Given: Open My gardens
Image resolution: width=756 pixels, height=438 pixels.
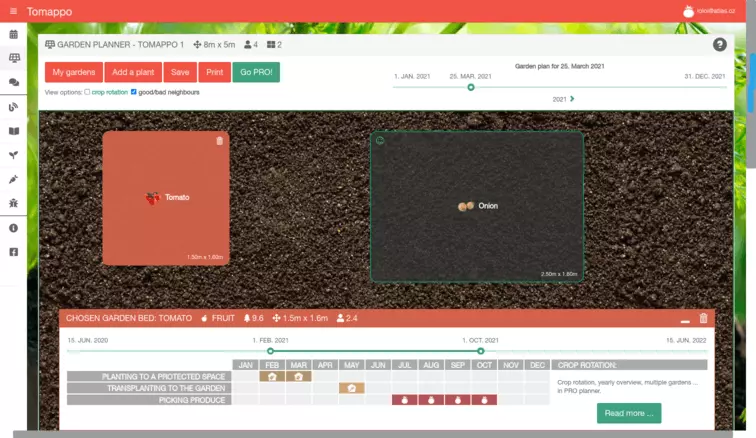Looking at the screenshot, I should pos(73,72).
